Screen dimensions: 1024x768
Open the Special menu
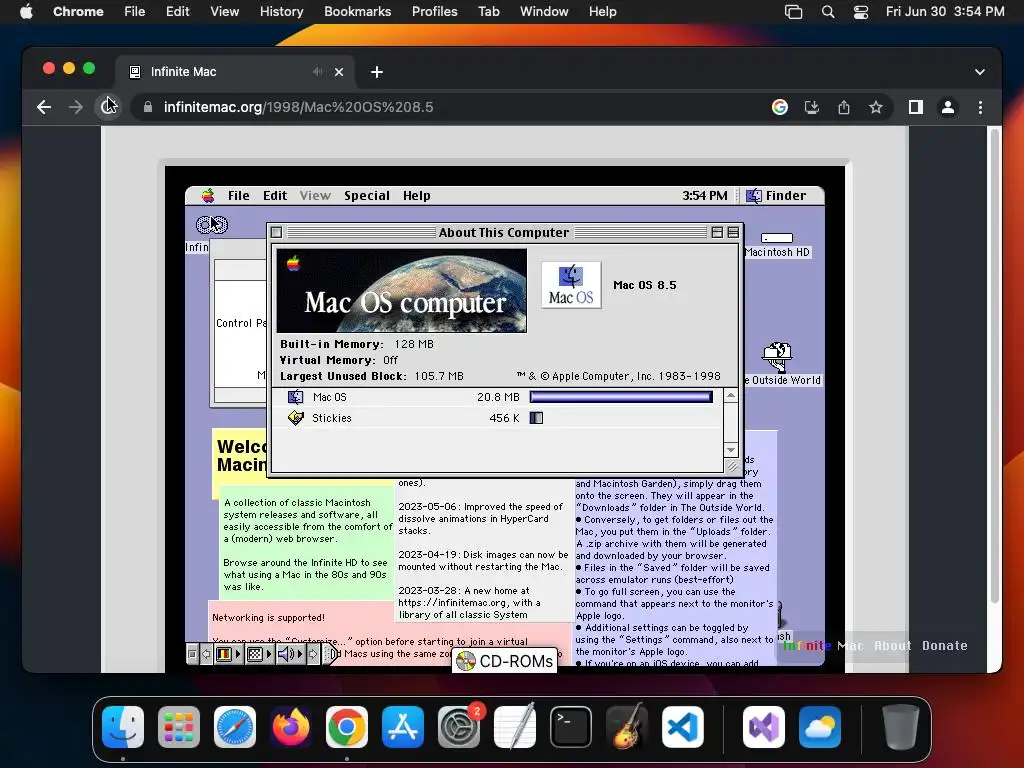[366, 195]
